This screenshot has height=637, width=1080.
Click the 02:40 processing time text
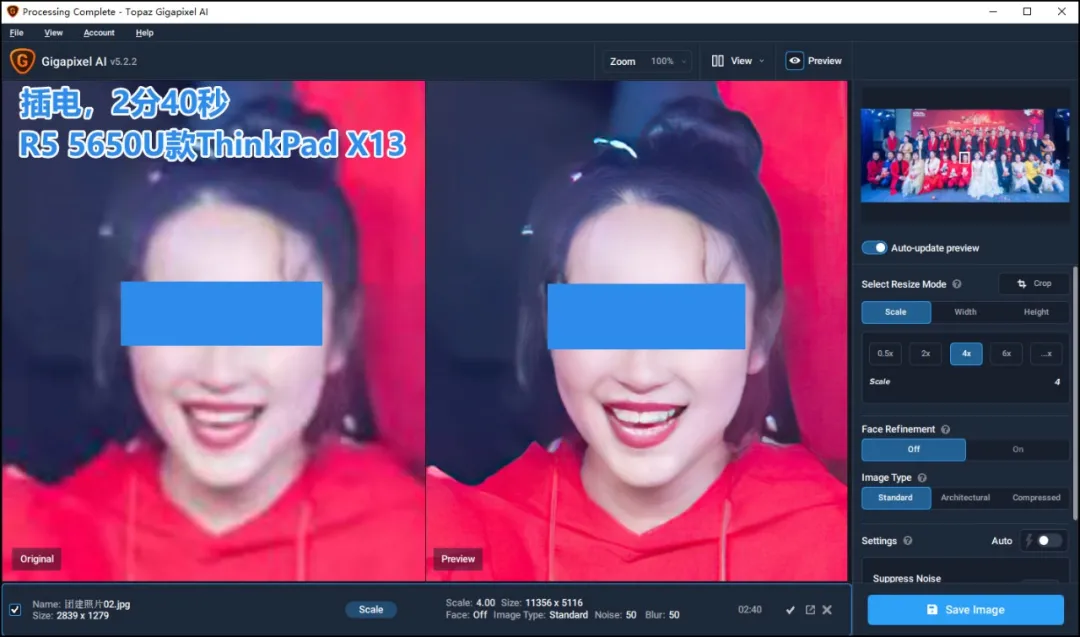(x=749, y=610)
